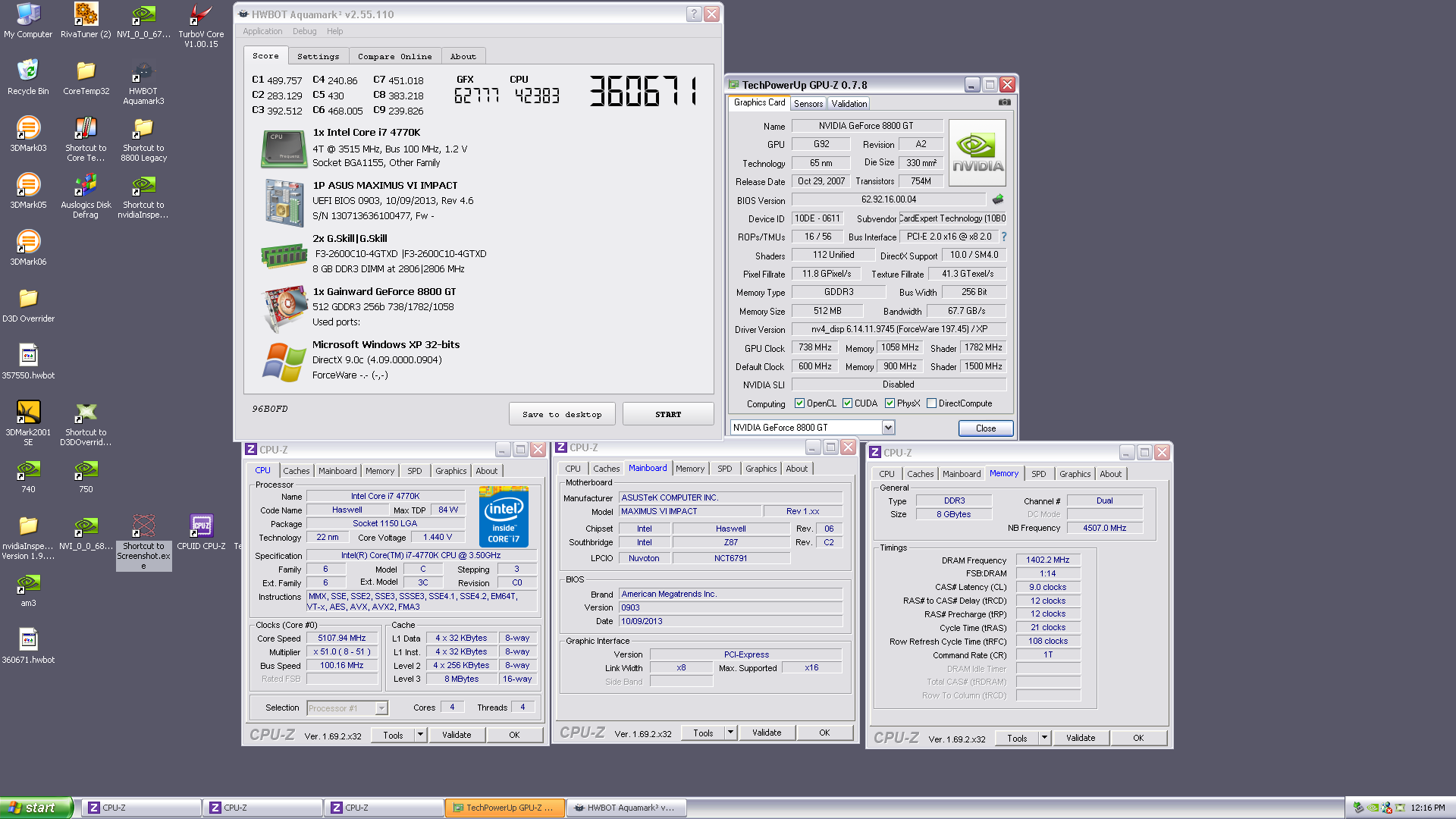Click Validate in the CPU-Z Memory window
Viewport: 1456px width, 819px height.
point(1081,738)
